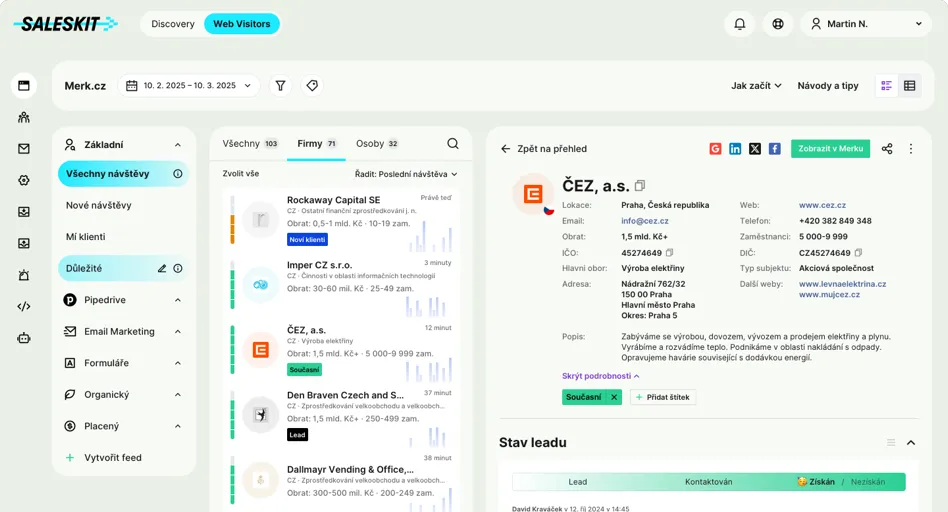Open ČEZ LinkedIn icon
The width and height of the screenshot is (948, 512).
[735, 149]
